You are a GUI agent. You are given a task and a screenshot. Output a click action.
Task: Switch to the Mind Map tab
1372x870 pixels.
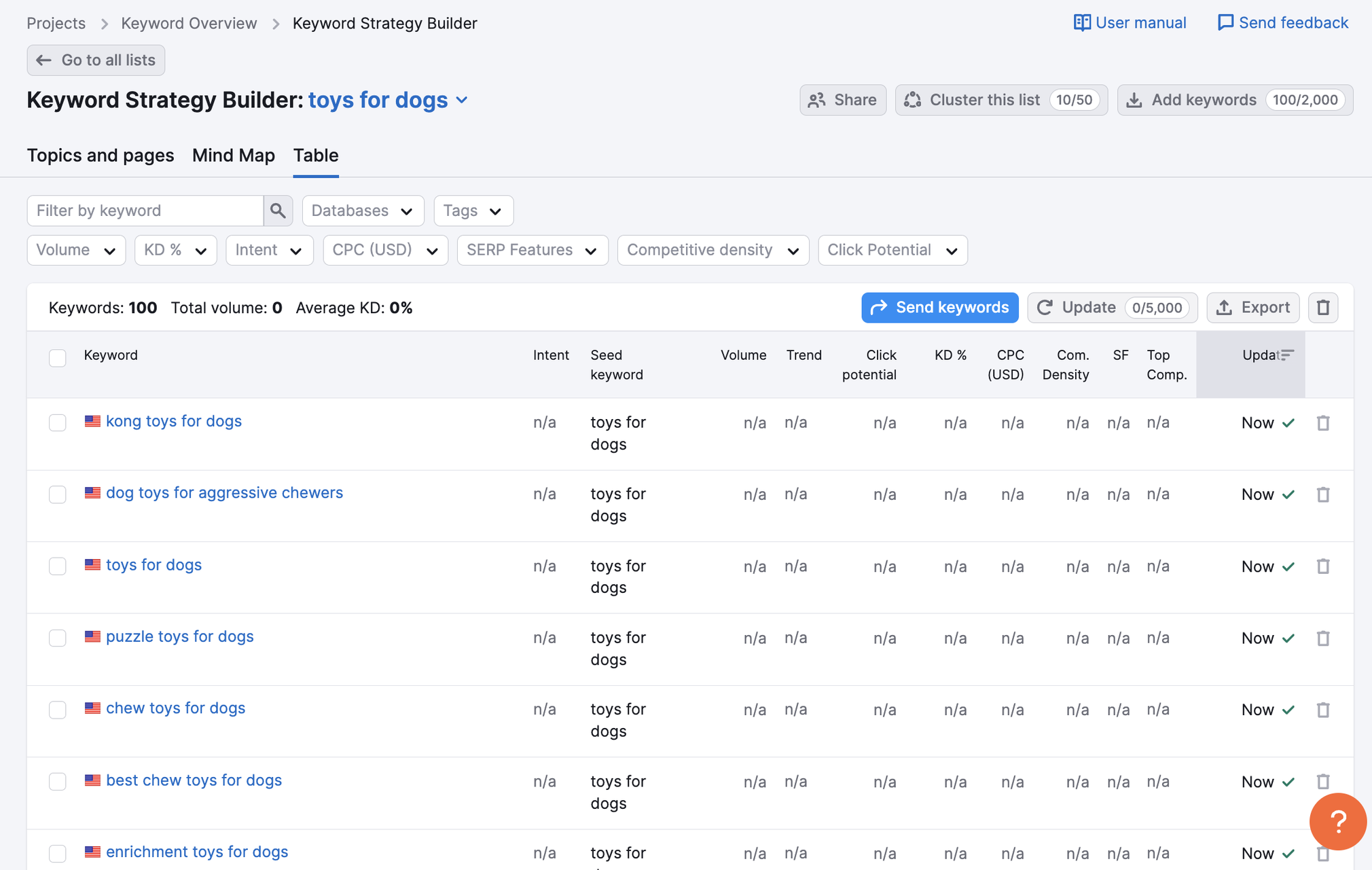233,156
